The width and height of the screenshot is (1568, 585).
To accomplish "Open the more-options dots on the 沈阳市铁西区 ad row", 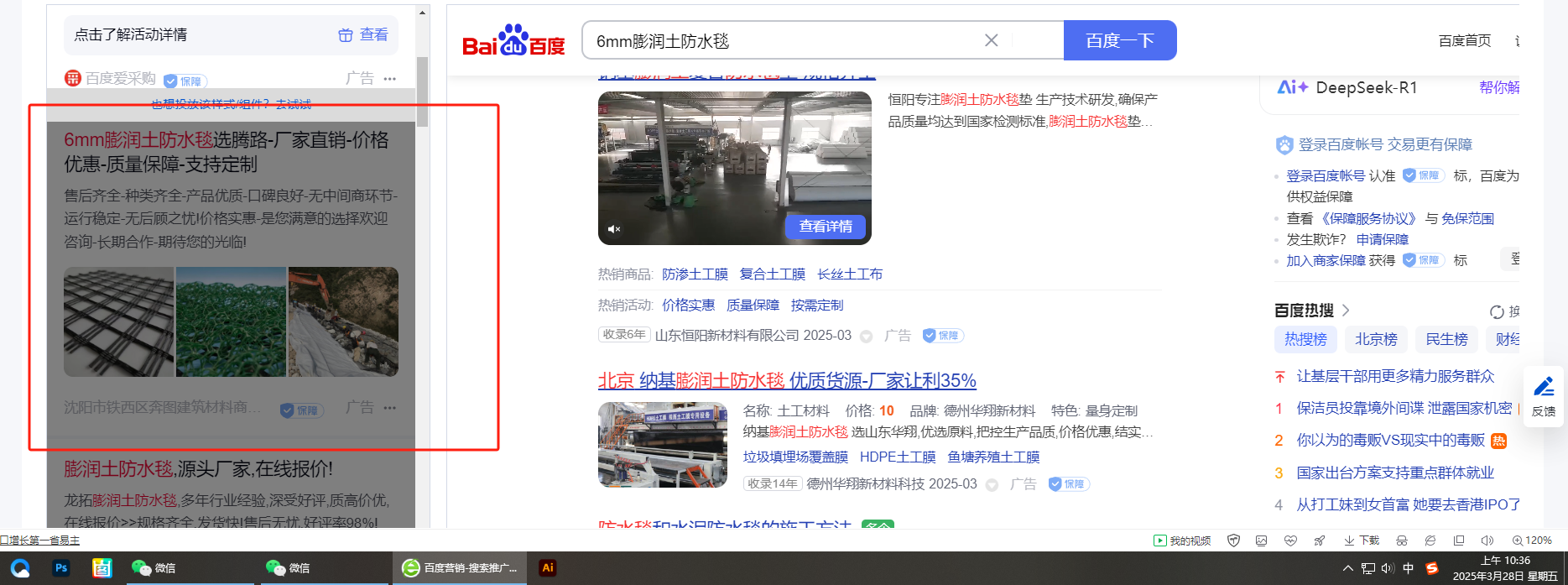I will (389, 408).
